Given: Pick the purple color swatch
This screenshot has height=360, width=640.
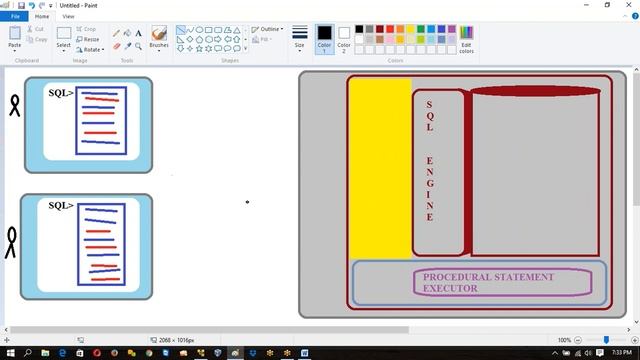Looking at the screenshot, I should 452,29.
